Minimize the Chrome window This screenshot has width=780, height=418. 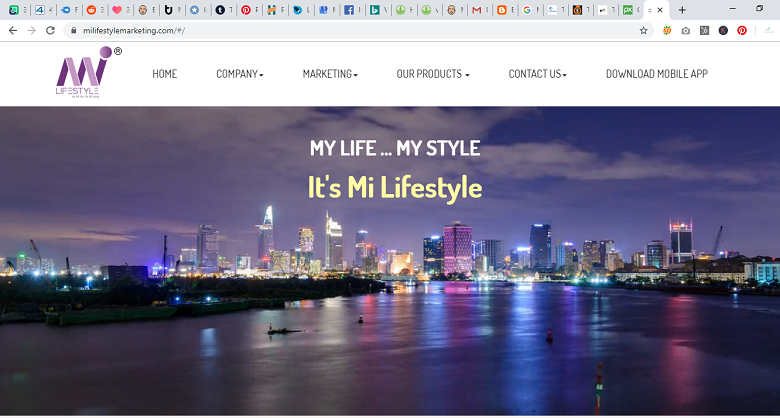733,9
